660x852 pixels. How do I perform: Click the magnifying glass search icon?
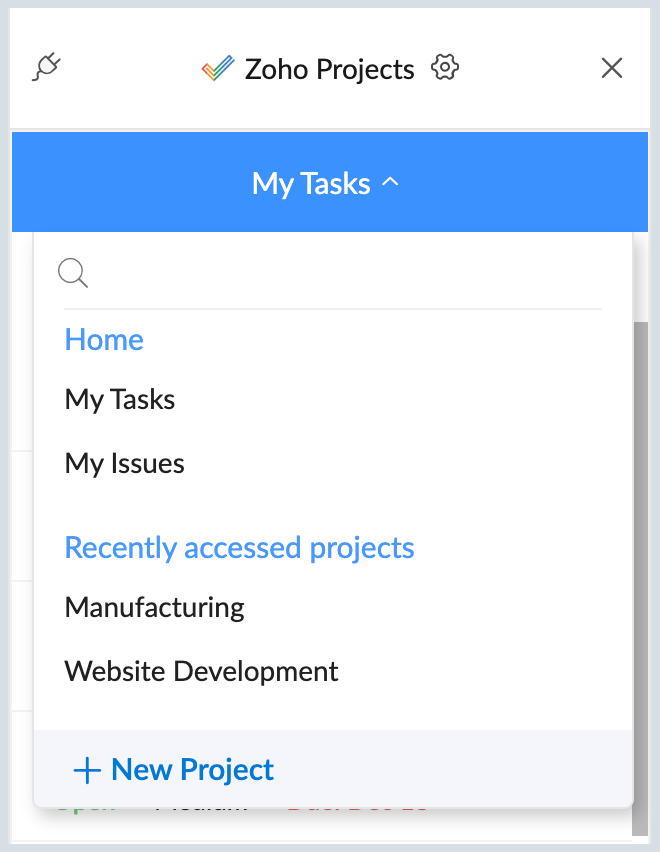click(x=73, y=273)
